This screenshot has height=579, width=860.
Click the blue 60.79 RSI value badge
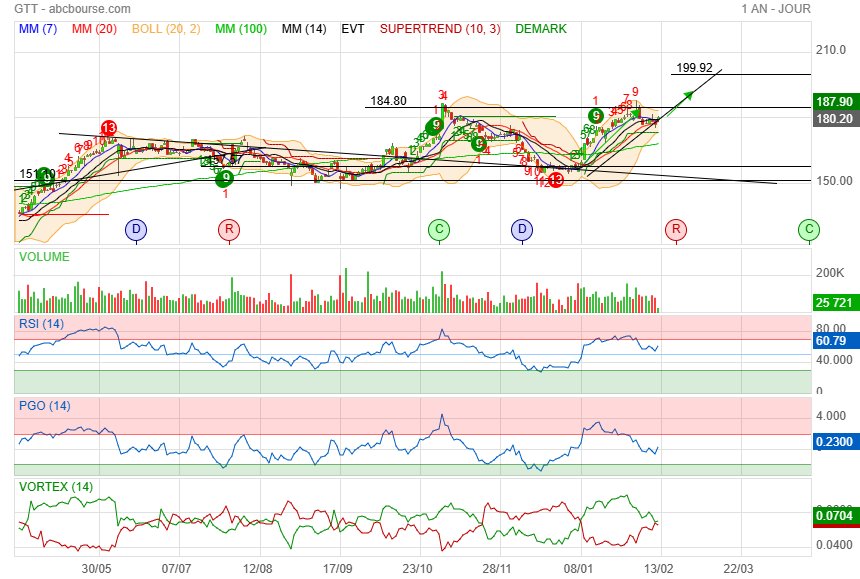pyautogui.click(x=832, y=341)
